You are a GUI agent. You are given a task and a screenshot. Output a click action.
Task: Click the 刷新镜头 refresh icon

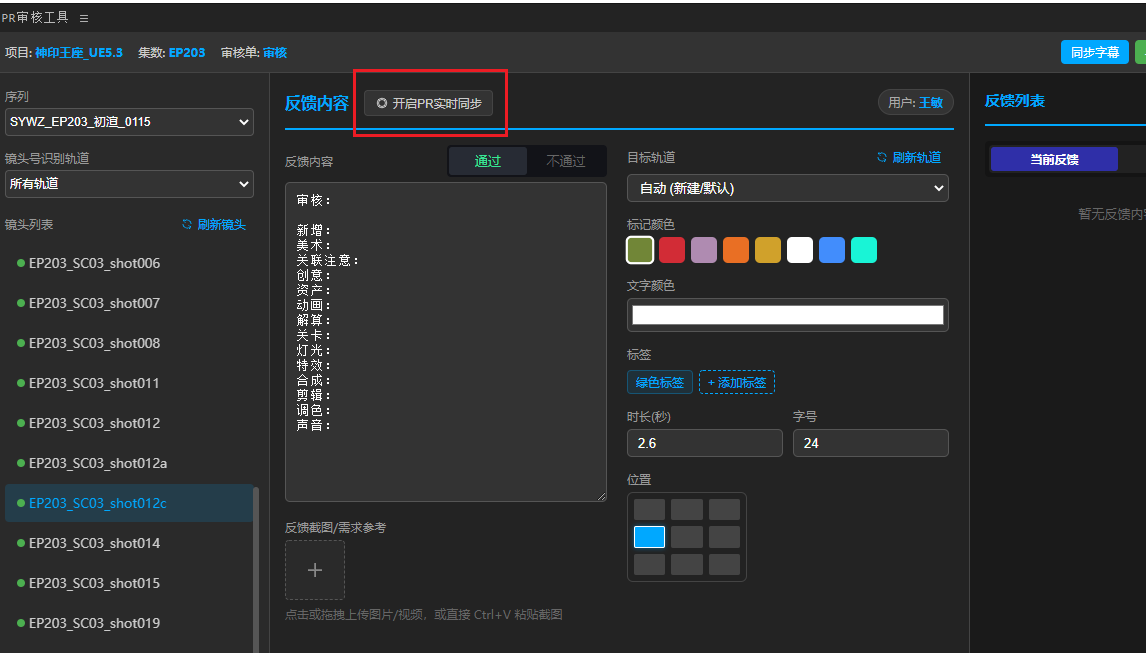click(x=187, y=224)
